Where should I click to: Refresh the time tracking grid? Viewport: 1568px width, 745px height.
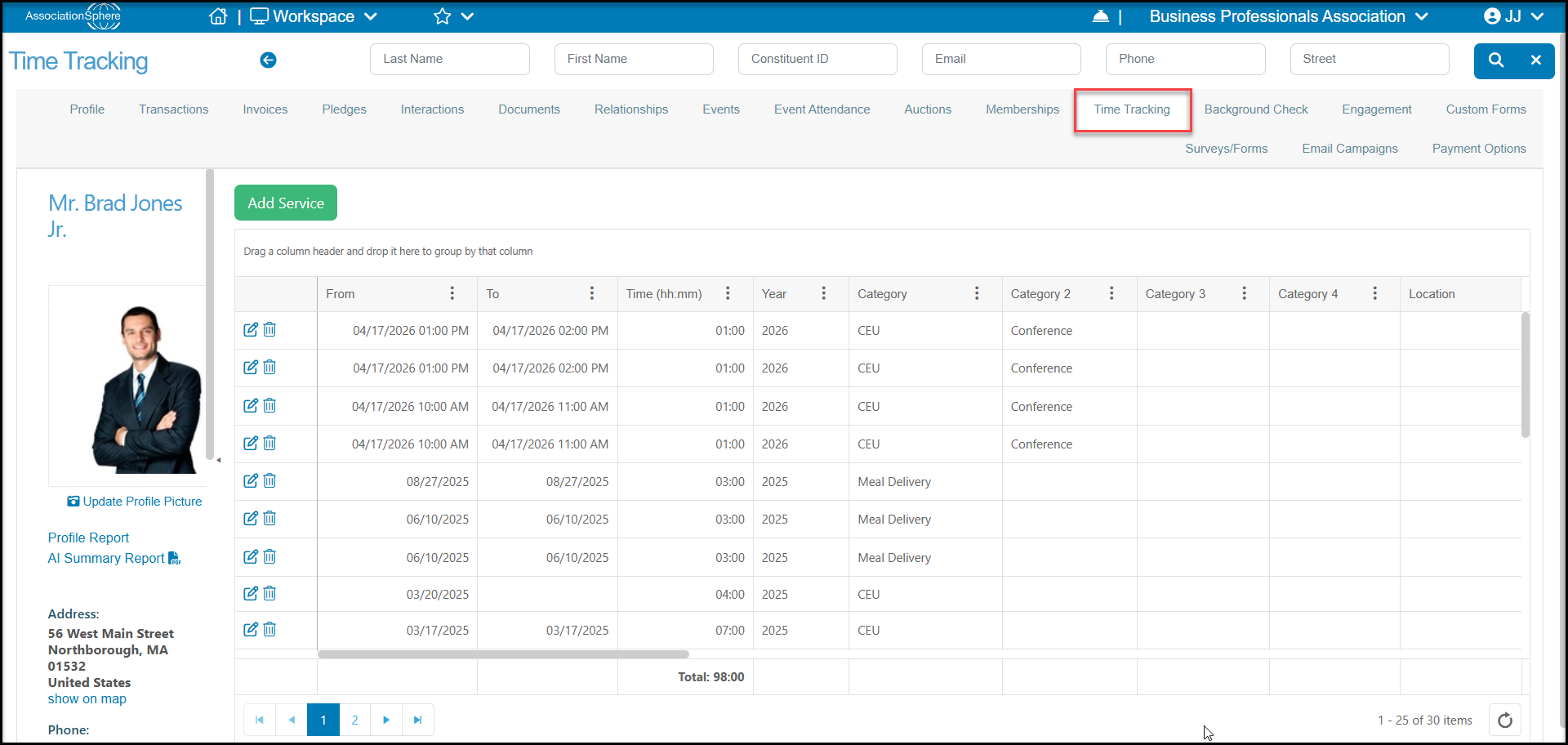click(x=1504, y=720)
